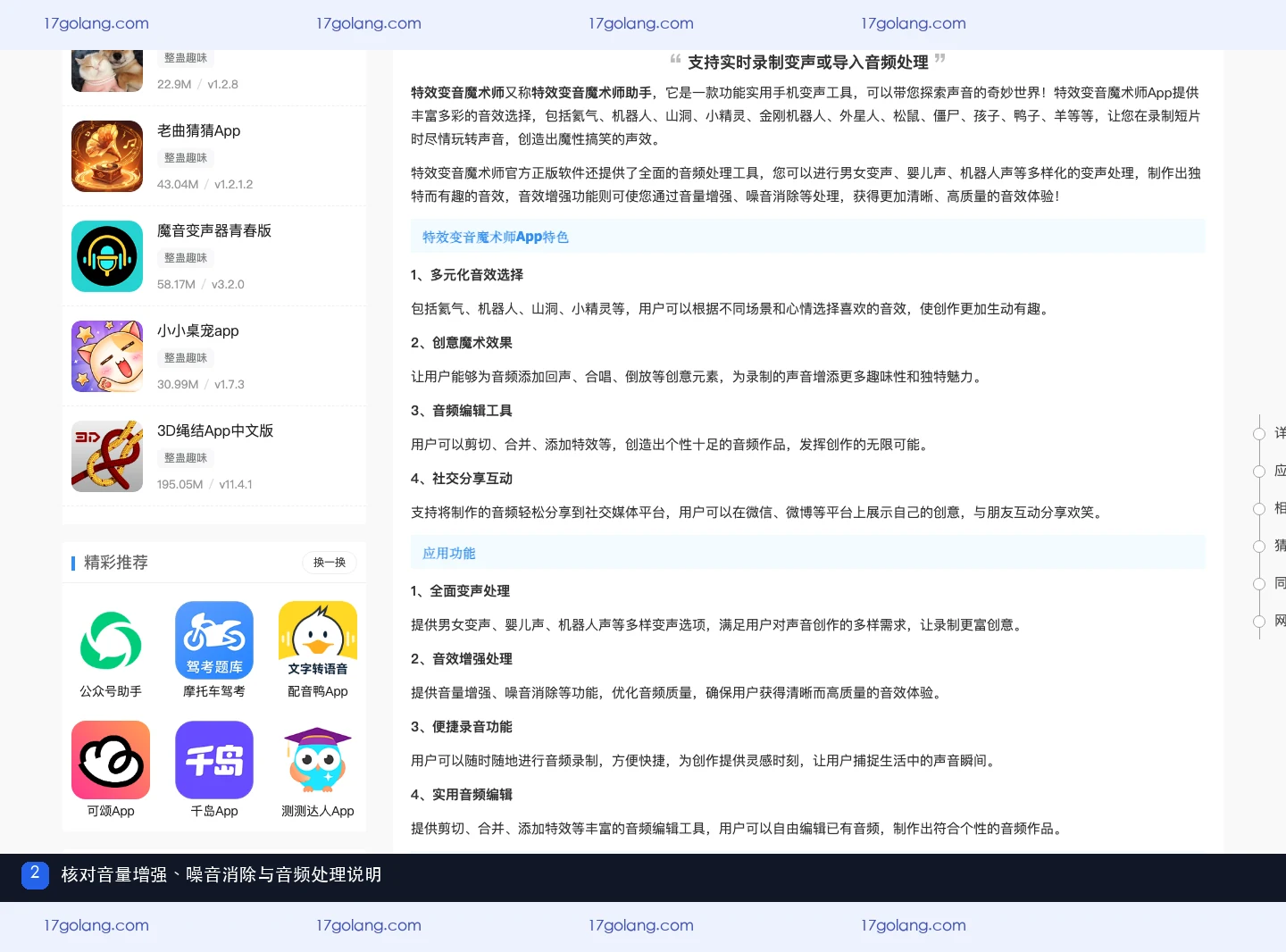Click the 可颂App label
This screenshot has width=1286, height=952.
[x=111, y=811]
